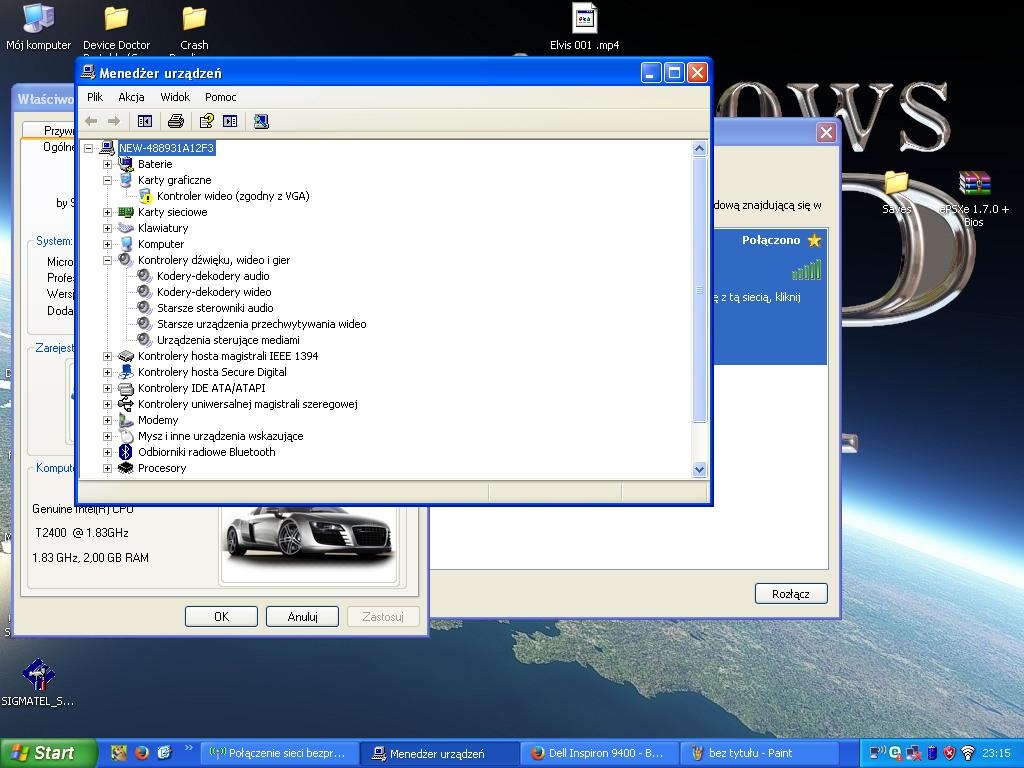This screenshot has width=1024, height=768.
Task: Select Starsze urządzenia przechwytywania wideo
Action: 261,324
